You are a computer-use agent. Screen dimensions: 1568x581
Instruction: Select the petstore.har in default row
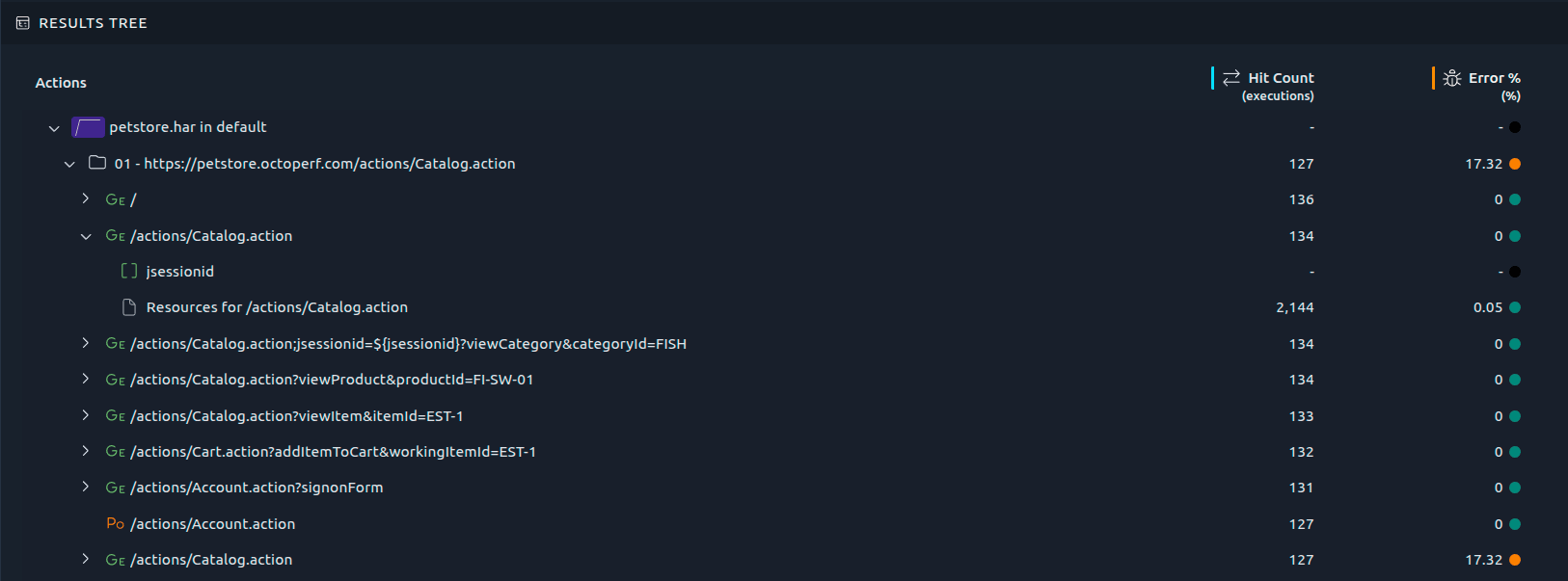[188, 127]
